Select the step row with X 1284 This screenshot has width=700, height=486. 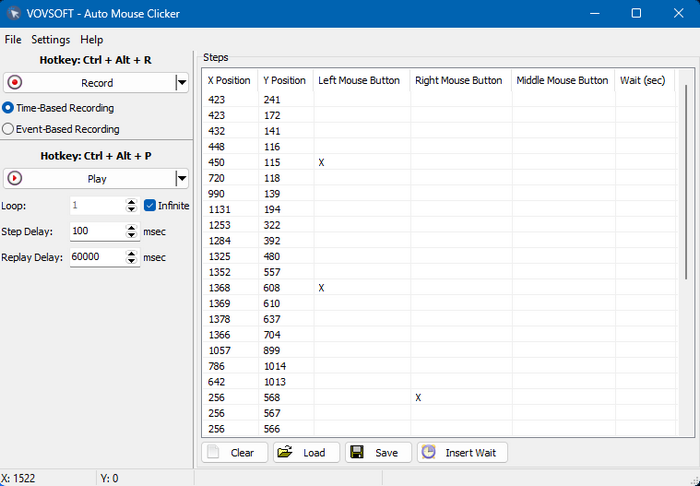[439, 241]
